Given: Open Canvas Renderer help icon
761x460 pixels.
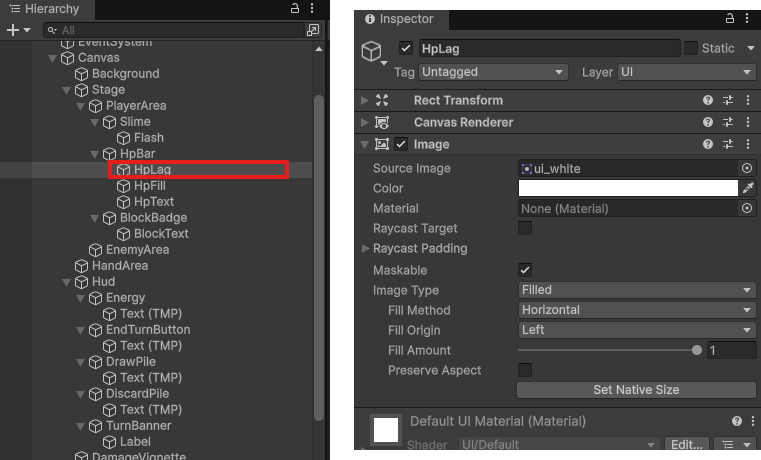Looking at the screenshot, I should (708, 122).
